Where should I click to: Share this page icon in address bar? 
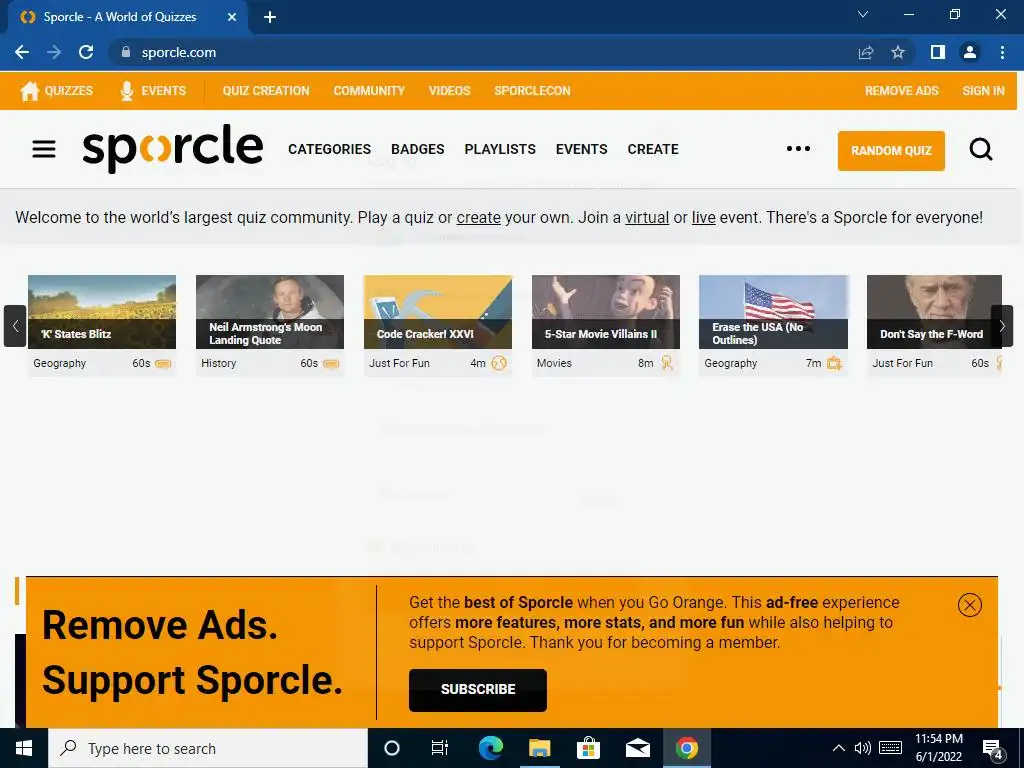(865, 52)
